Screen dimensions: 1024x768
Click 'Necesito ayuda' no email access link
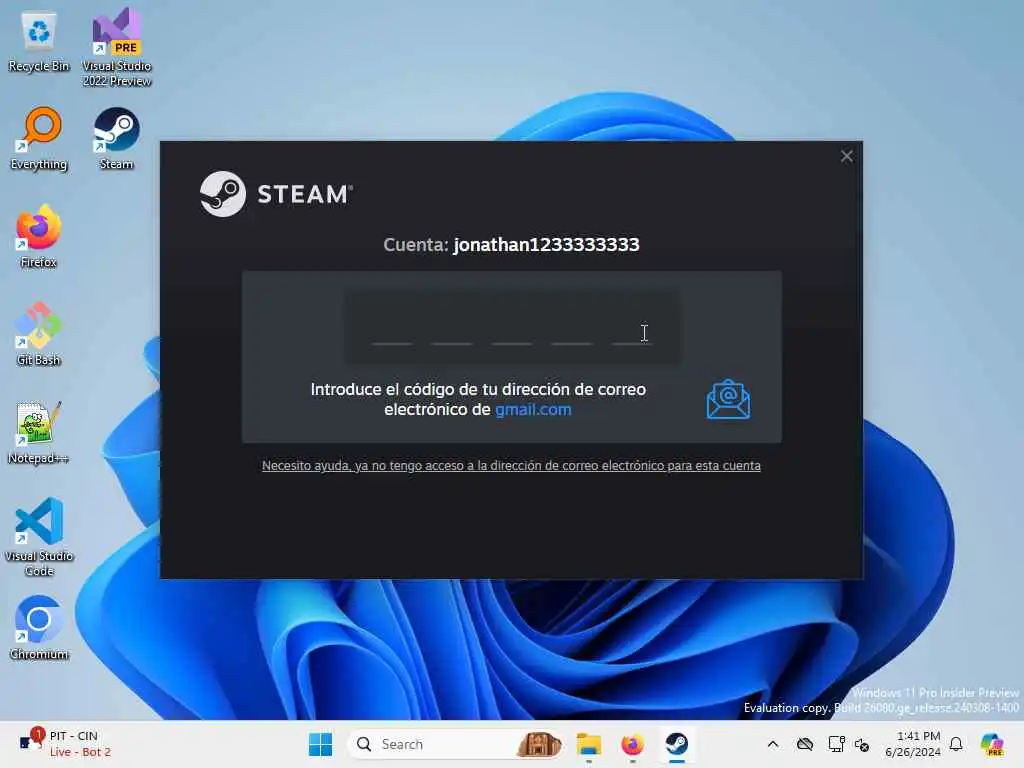(x=511, y=466)
